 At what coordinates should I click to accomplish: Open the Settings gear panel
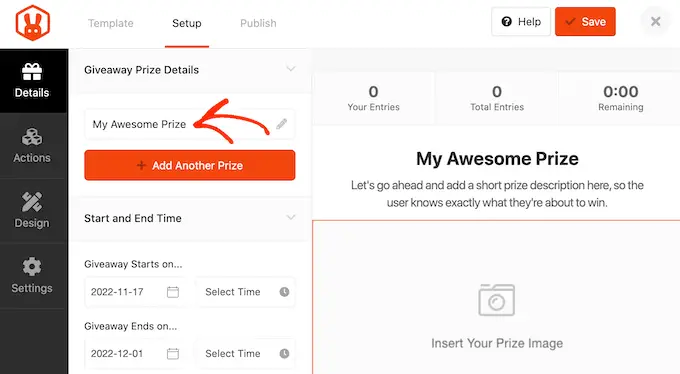pos(33,276)
